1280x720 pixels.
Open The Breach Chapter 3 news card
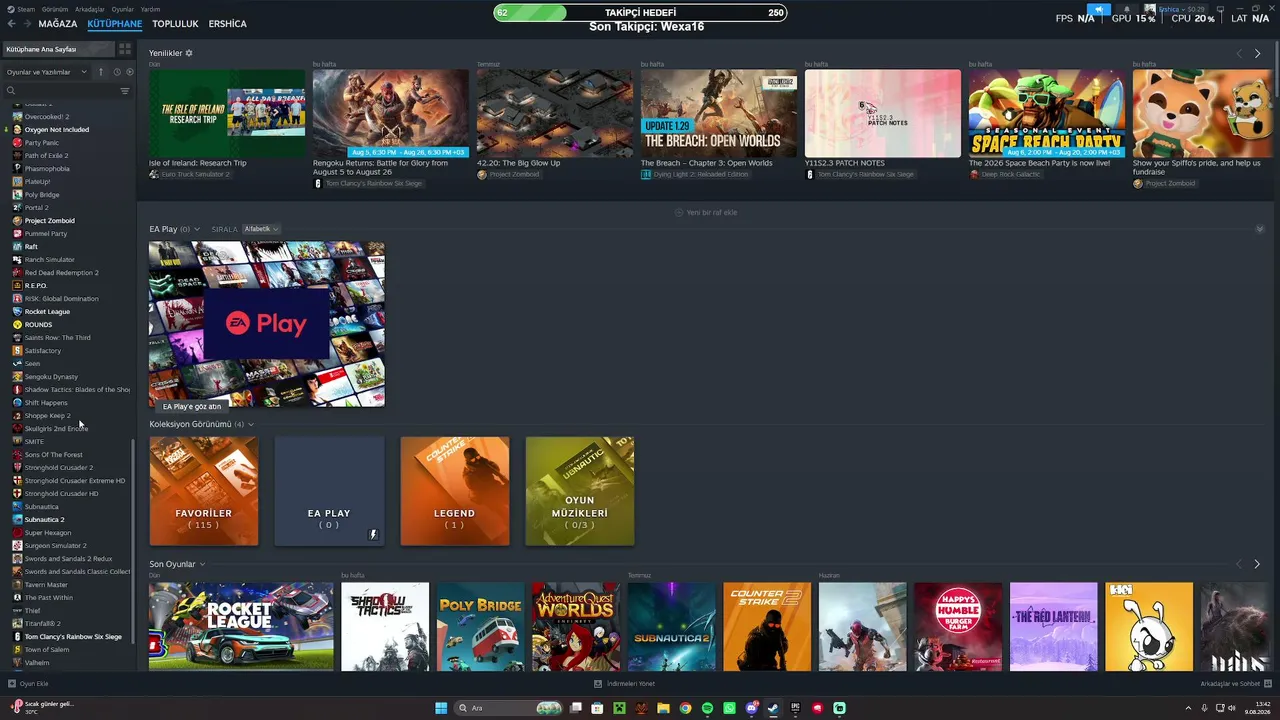click(719, 113)
